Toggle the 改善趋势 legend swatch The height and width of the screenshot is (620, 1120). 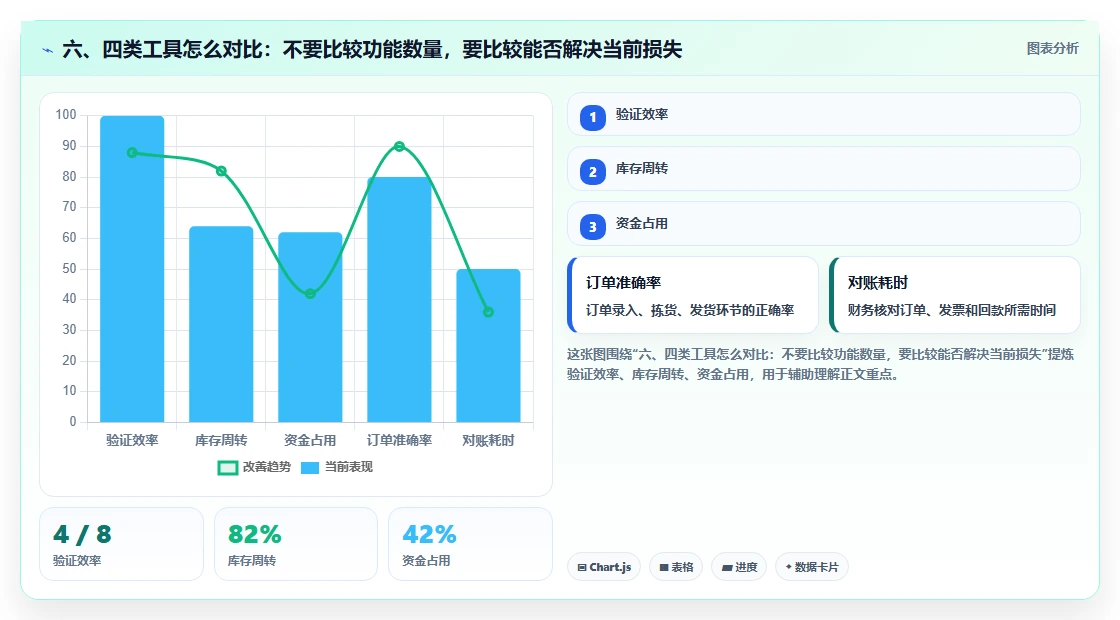tap(227, 468)
